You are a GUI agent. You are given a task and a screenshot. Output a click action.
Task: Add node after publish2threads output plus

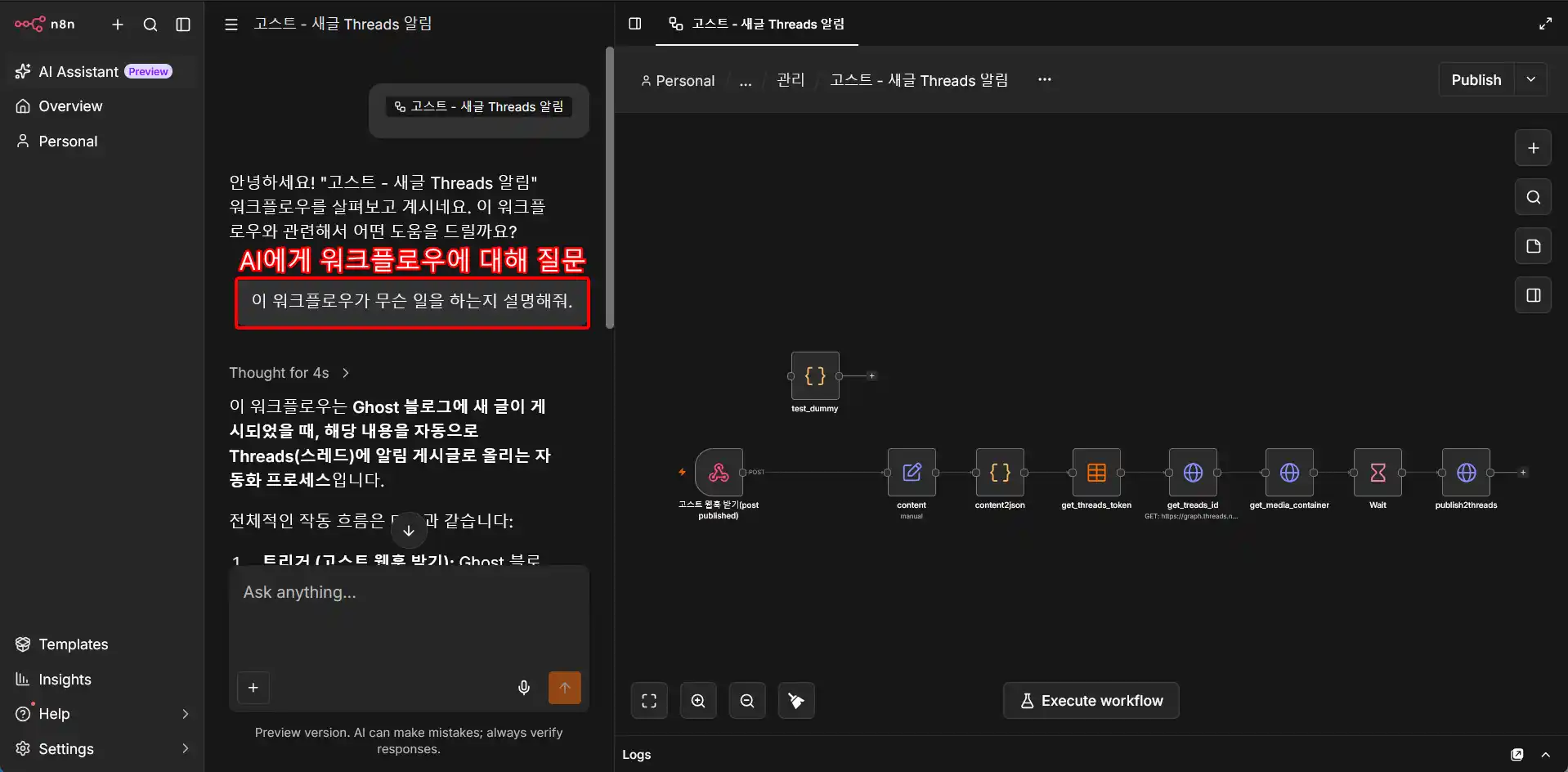tap(1523, 473)
